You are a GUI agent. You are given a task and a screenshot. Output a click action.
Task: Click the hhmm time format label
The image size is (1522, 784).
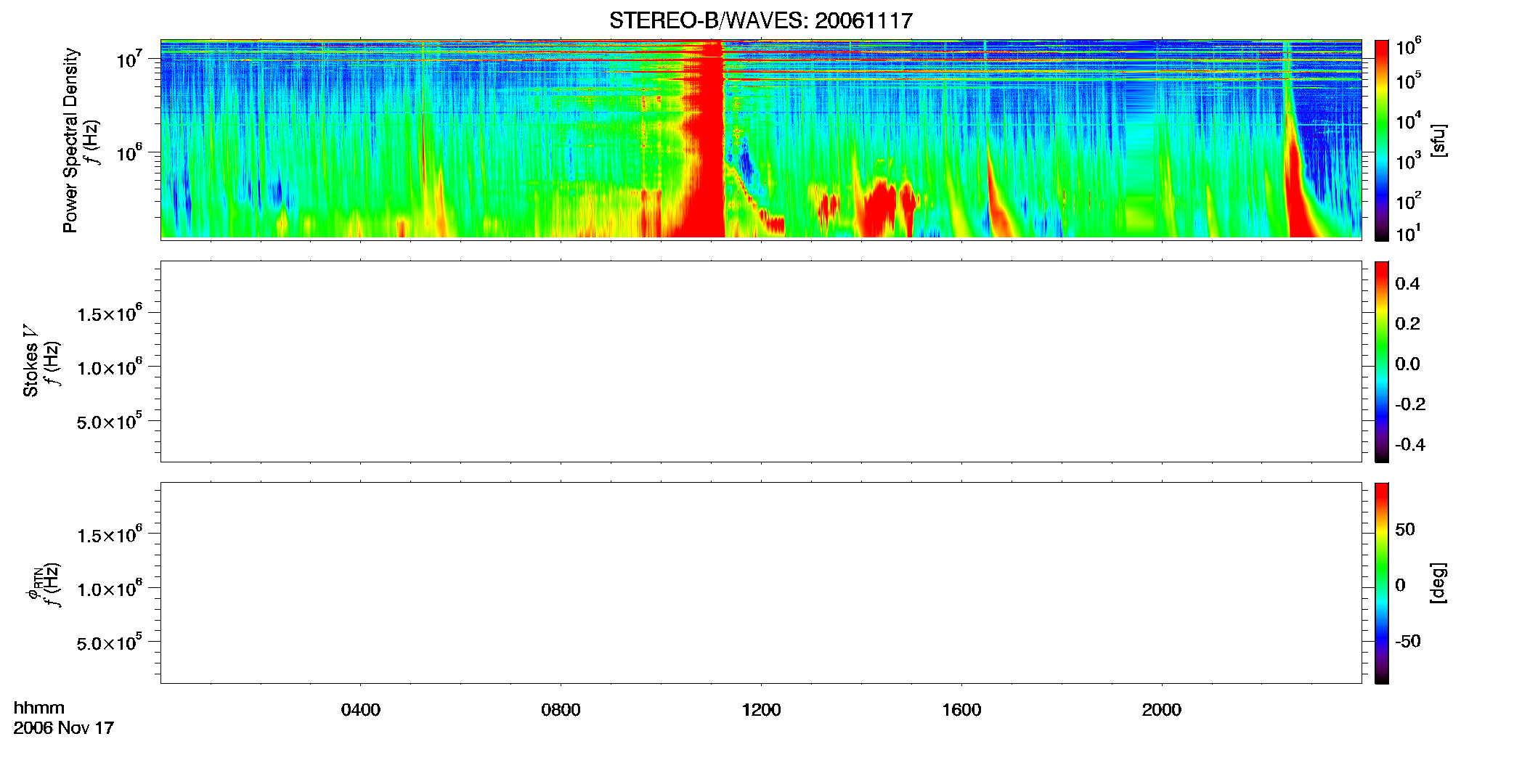(39, 708)
